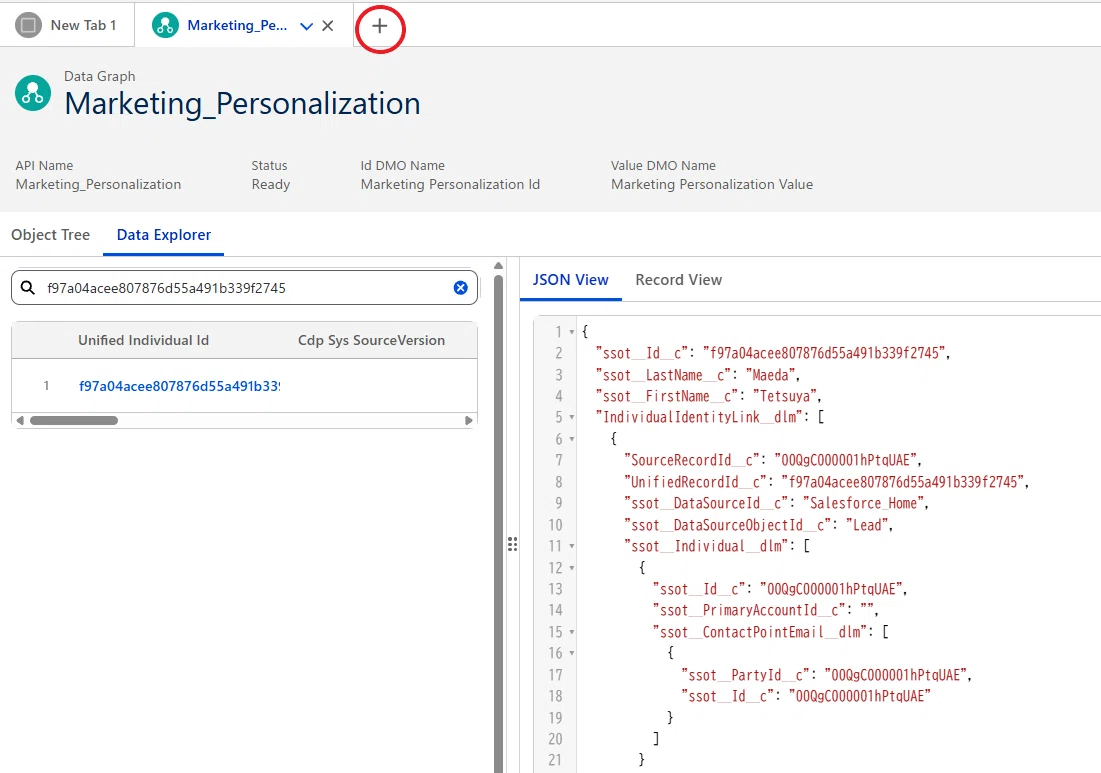Select the Marketing_Pe... workspace tab

click(x=237, y=25)
